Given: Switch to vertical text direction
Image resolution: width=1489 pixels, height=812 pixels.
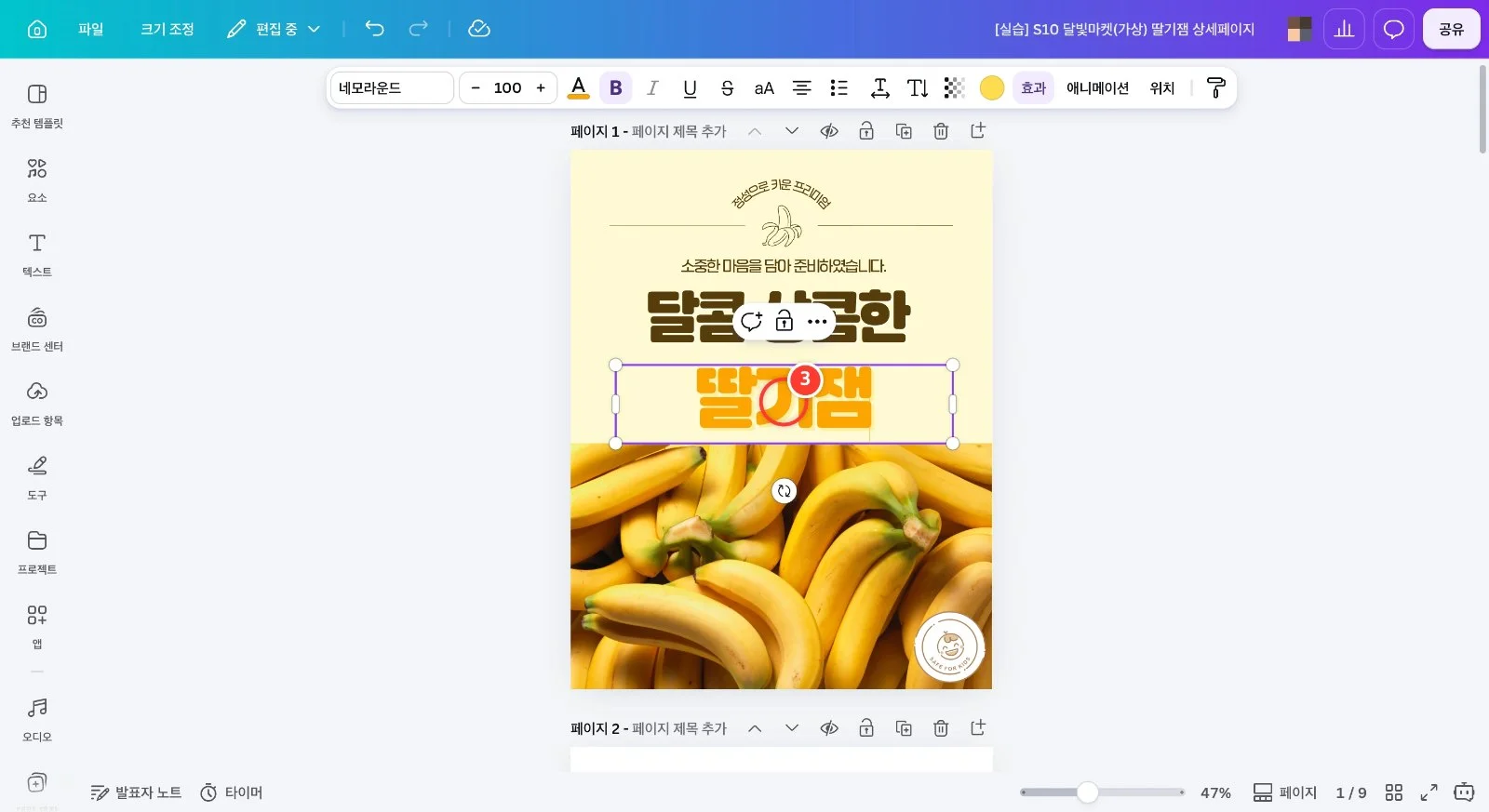Looking at the screenshot, I should pos(918,87).
